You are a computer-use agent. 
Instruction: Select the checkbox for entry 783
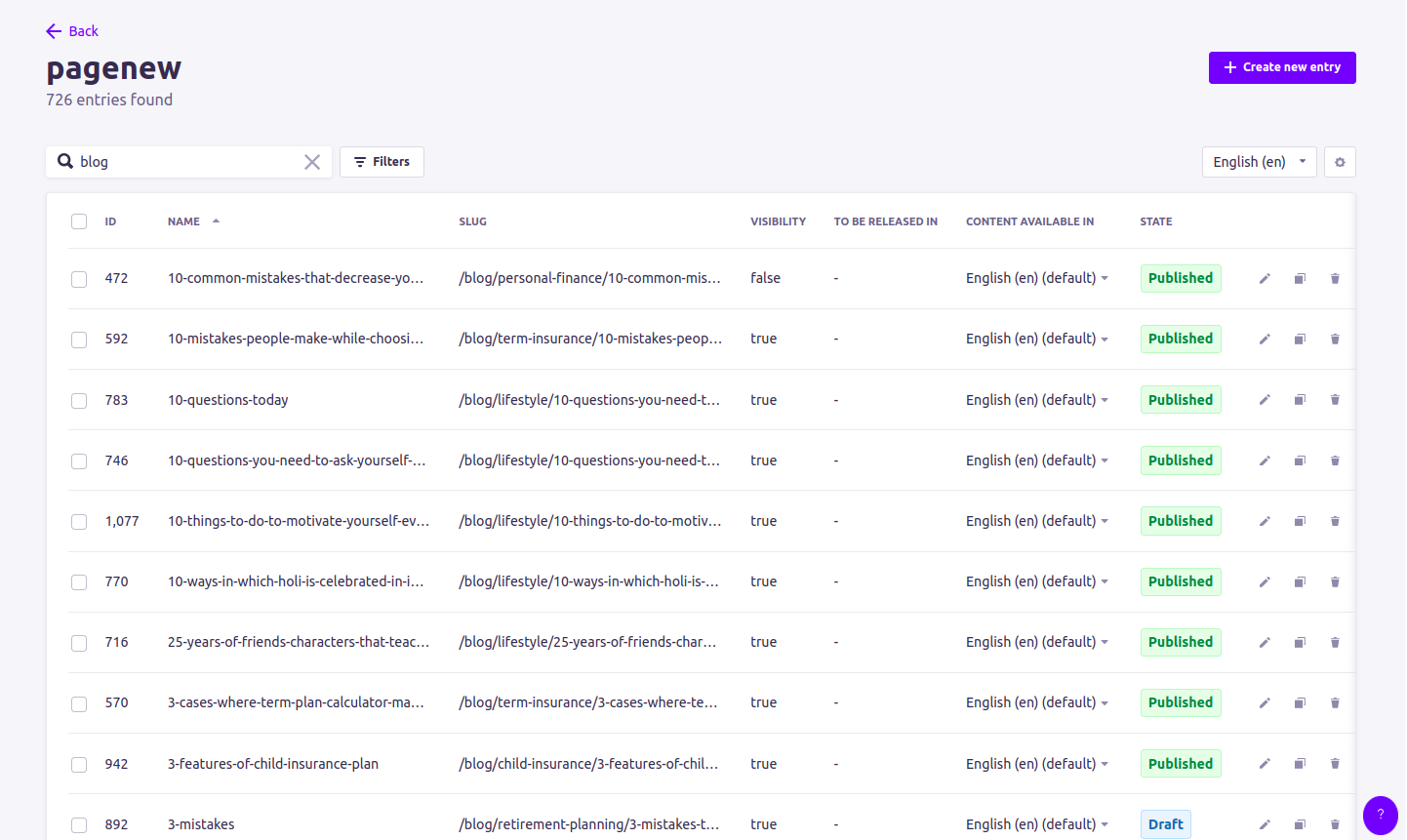(79, 400)
